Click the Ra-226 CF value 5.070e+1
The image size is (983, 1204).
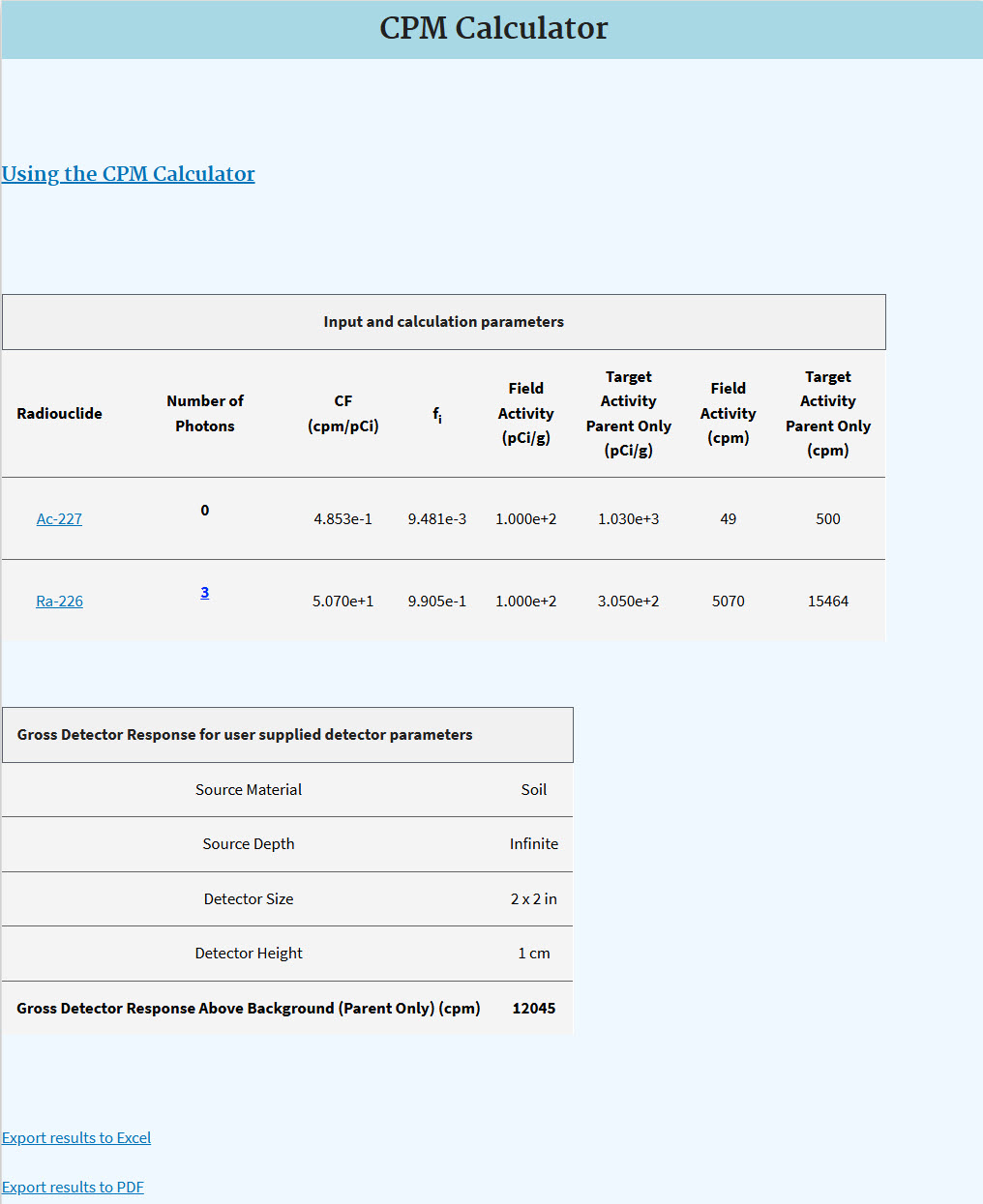[x=343, y=602]
